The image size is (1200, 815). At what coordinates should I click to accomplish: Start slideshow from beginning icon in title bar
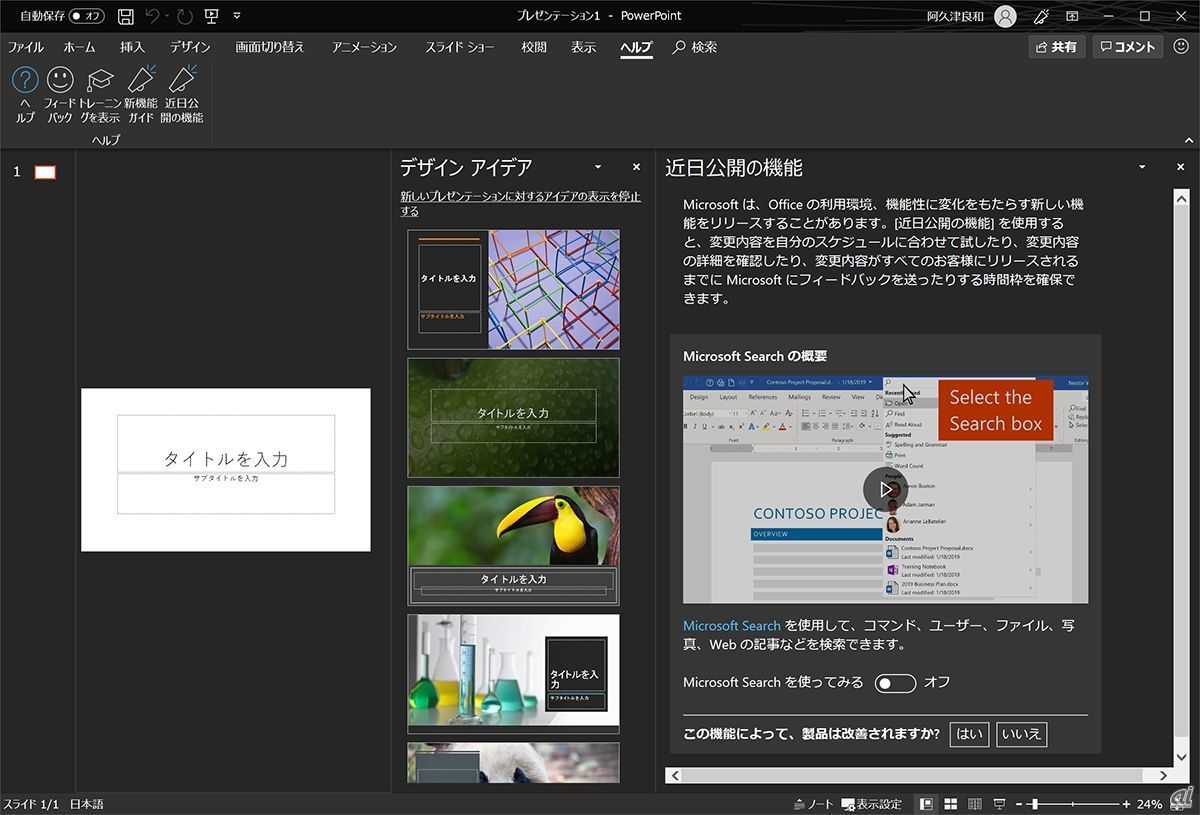[211, 16]
